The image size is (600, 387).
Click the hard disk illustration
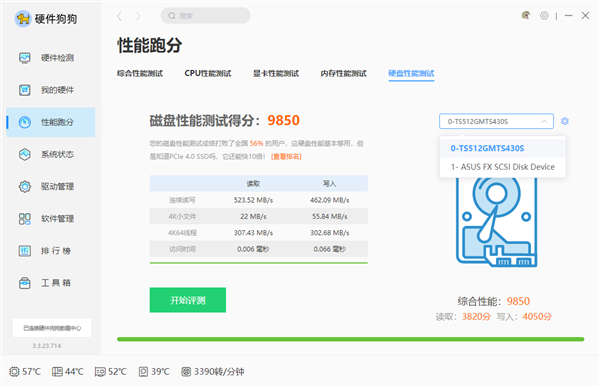(497, 222)
